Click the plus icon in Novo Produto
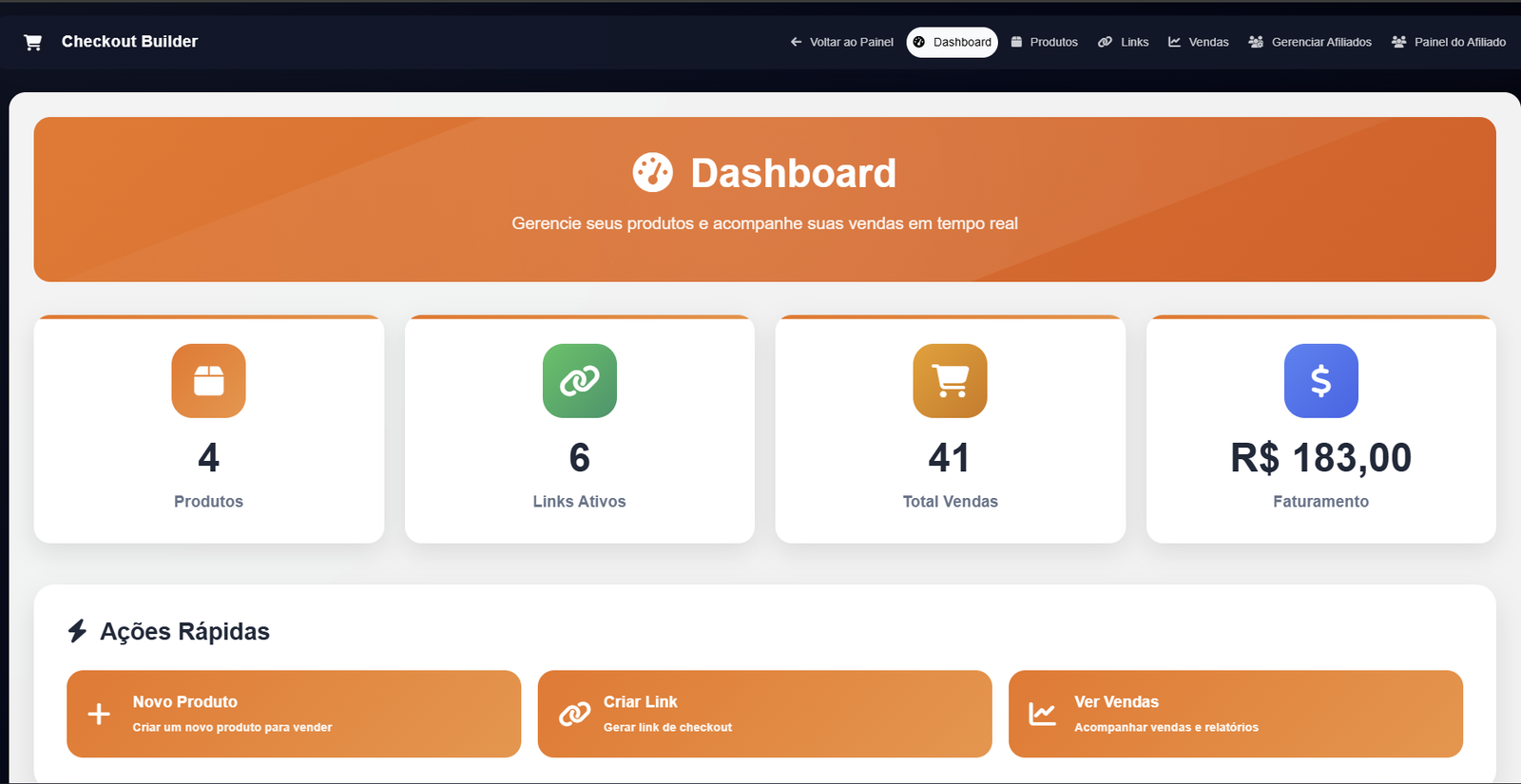This screenshot has width=1521, height=784. [x=99, y=715]
